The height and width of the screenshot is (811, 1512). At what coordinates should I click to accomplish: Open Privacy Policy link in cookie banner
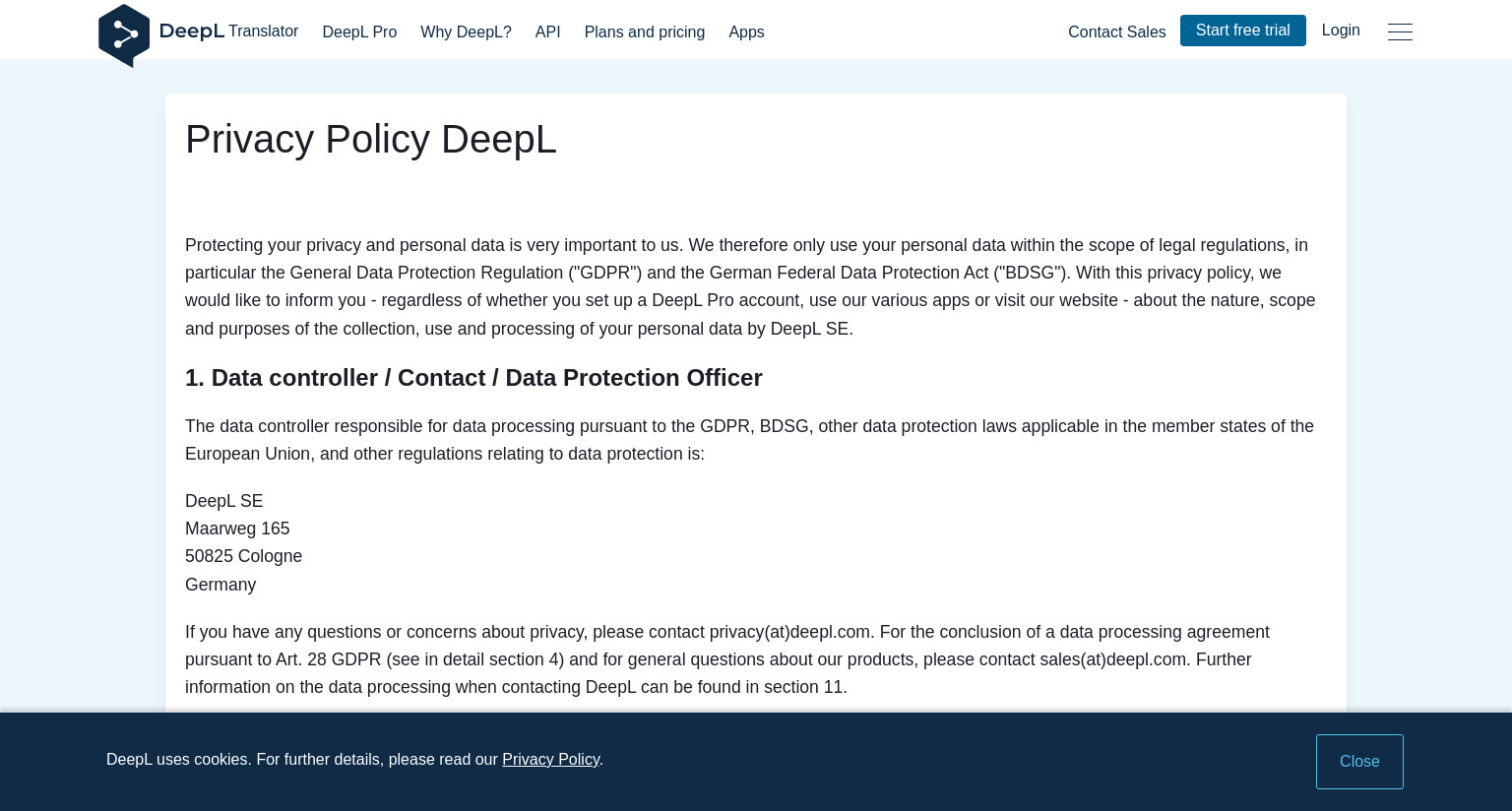(x=550, y=760)
